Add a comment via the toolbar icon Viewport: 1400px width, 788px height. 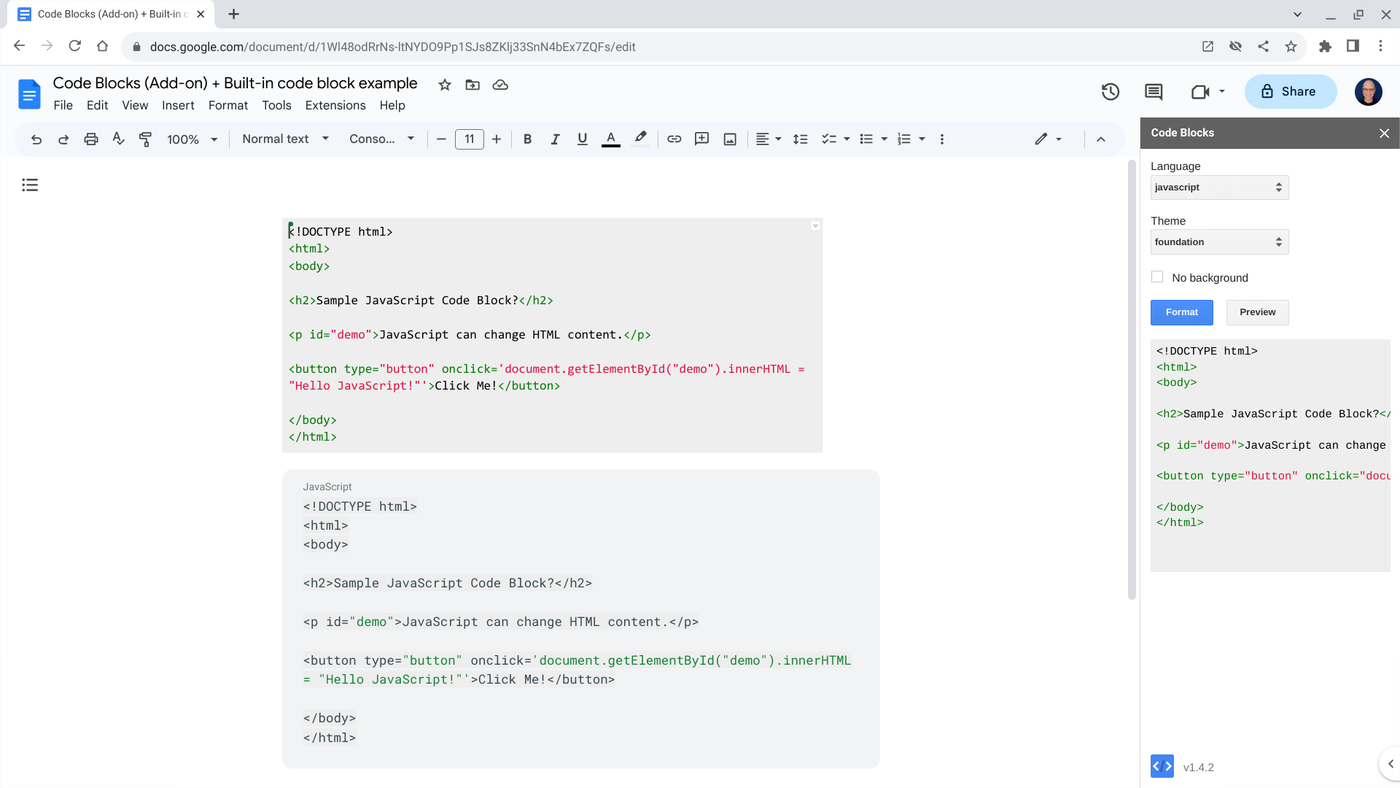pos(701,139)
